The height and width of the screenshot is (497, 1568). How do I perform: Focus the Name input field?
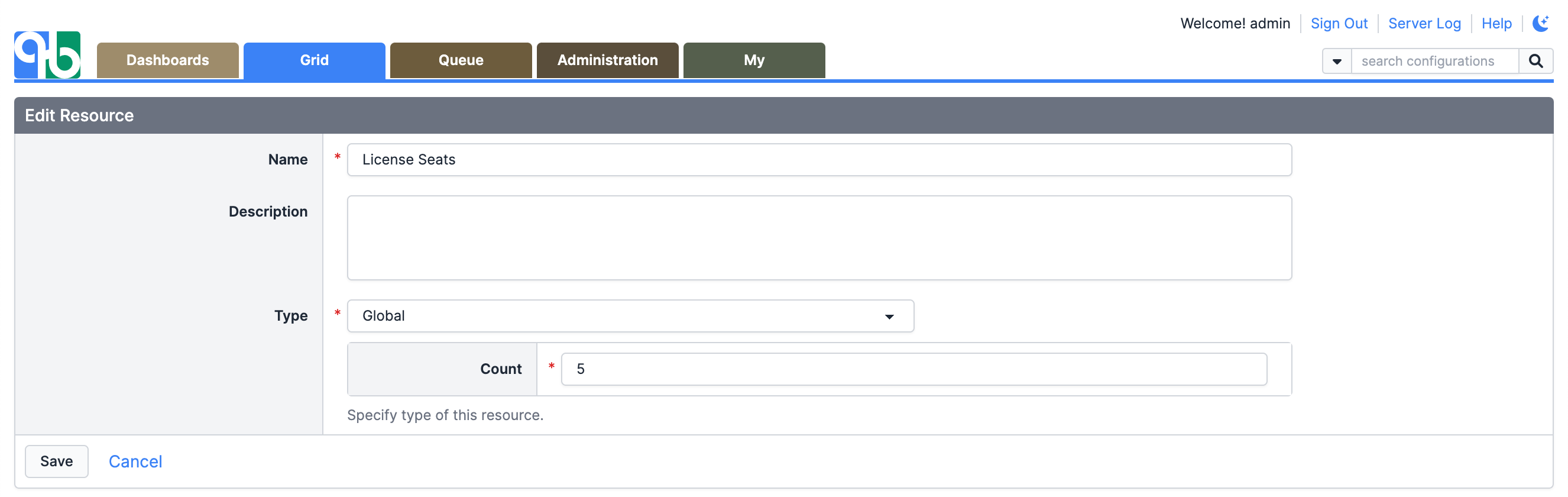[819, 160]
